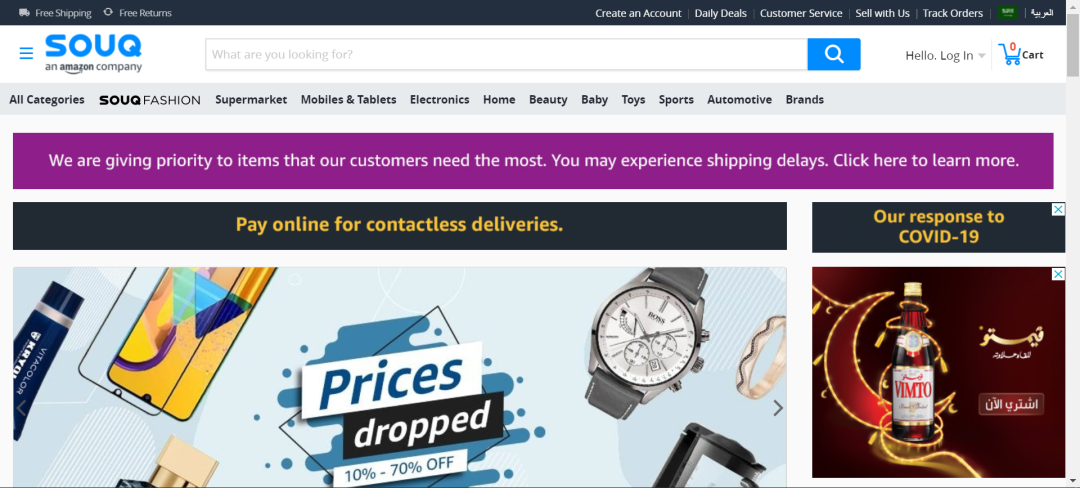Close the Vimto advertisement
Image resolution: width=1080 pixels, height=488 pixels.
(1058, 274)
